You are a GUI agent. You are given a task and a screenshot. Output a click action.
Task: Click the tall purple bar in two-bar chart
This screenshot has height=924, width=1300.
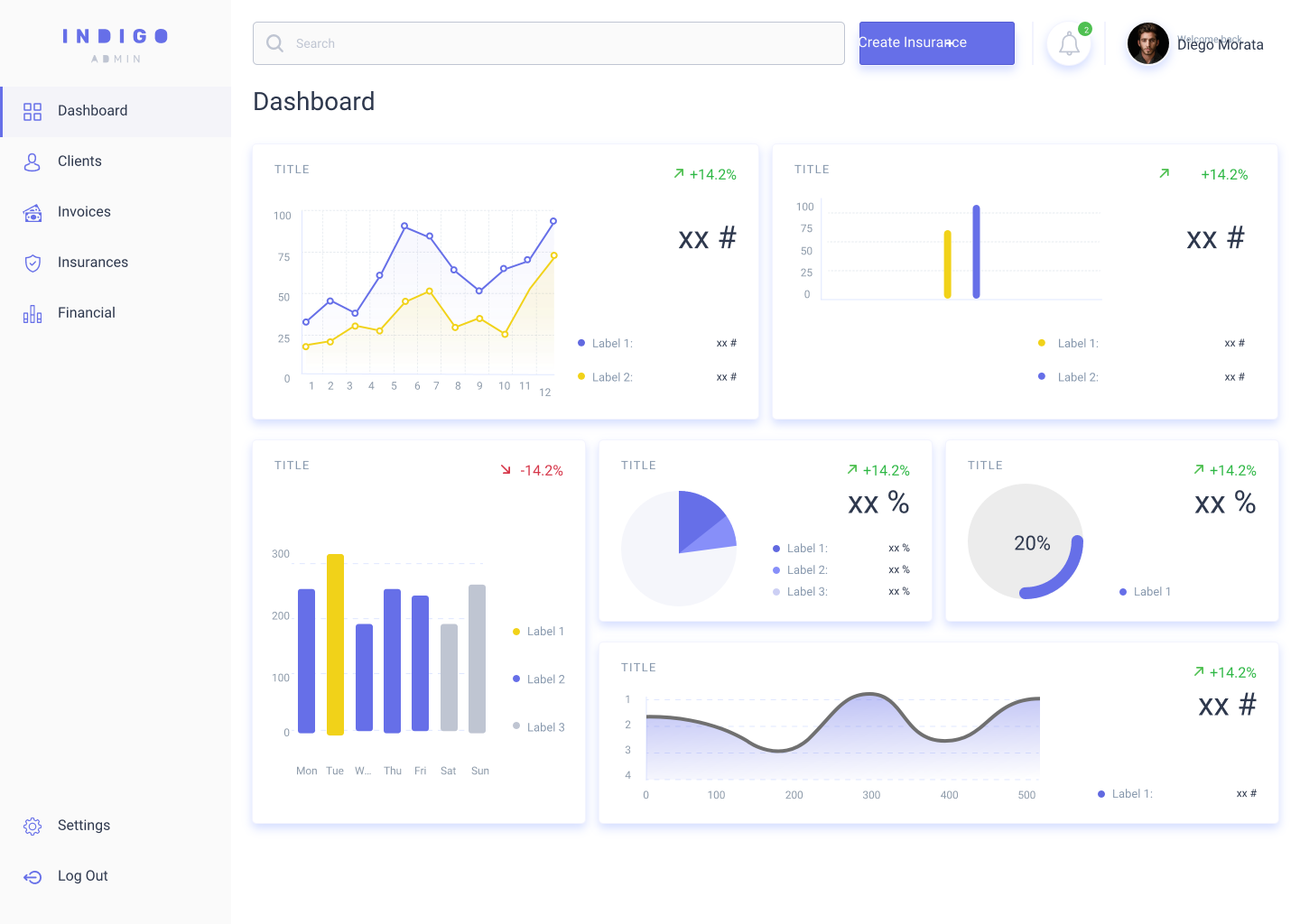[976, 252]
